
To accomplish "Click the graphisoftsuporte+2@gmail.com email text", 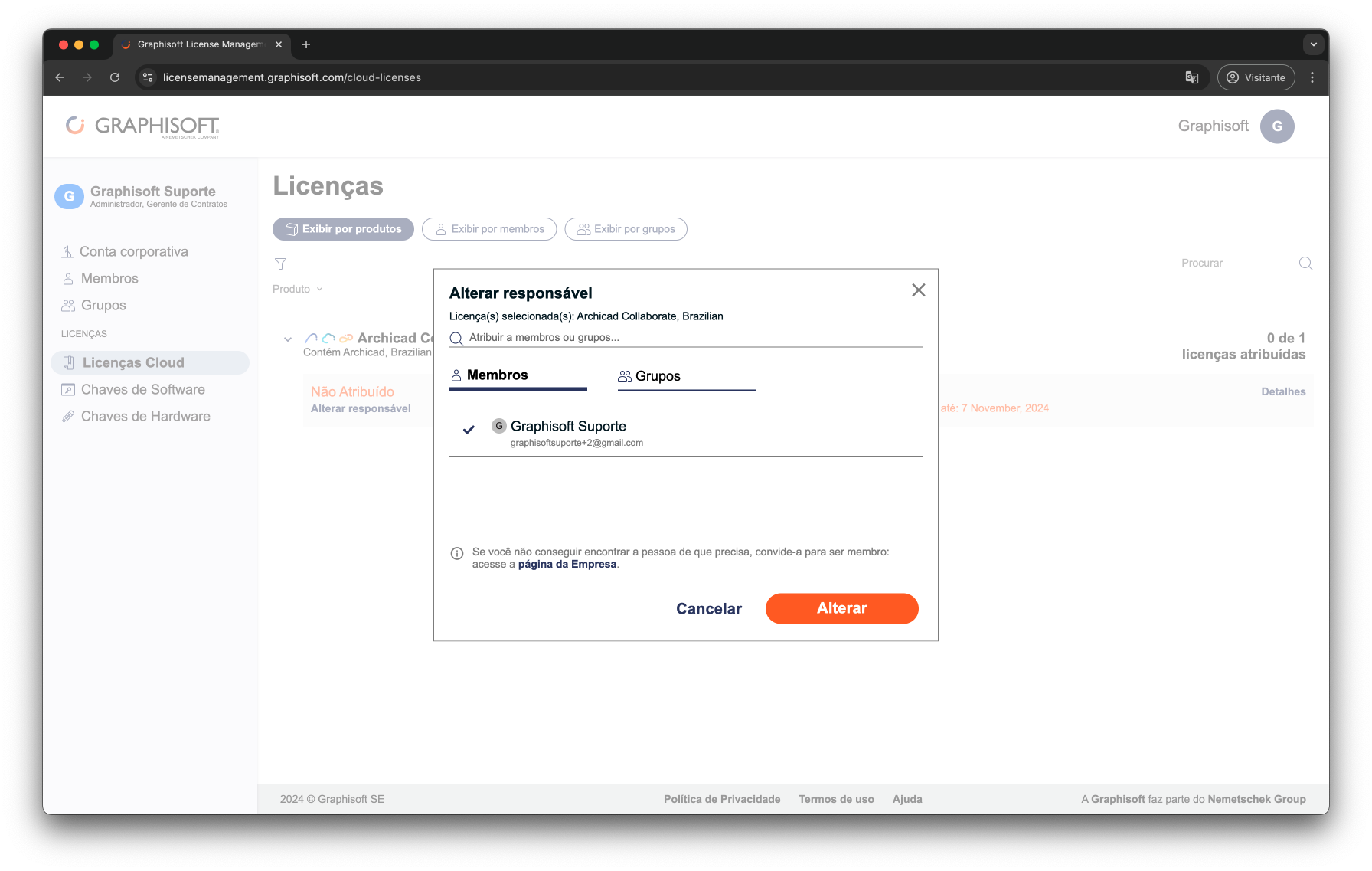I will pos(577,443).
